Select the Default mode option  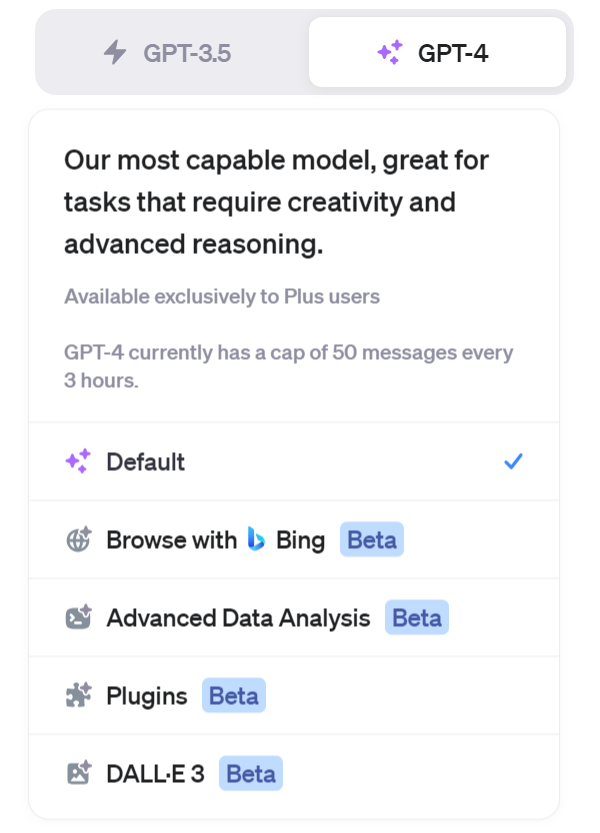(x=294, y=461)
